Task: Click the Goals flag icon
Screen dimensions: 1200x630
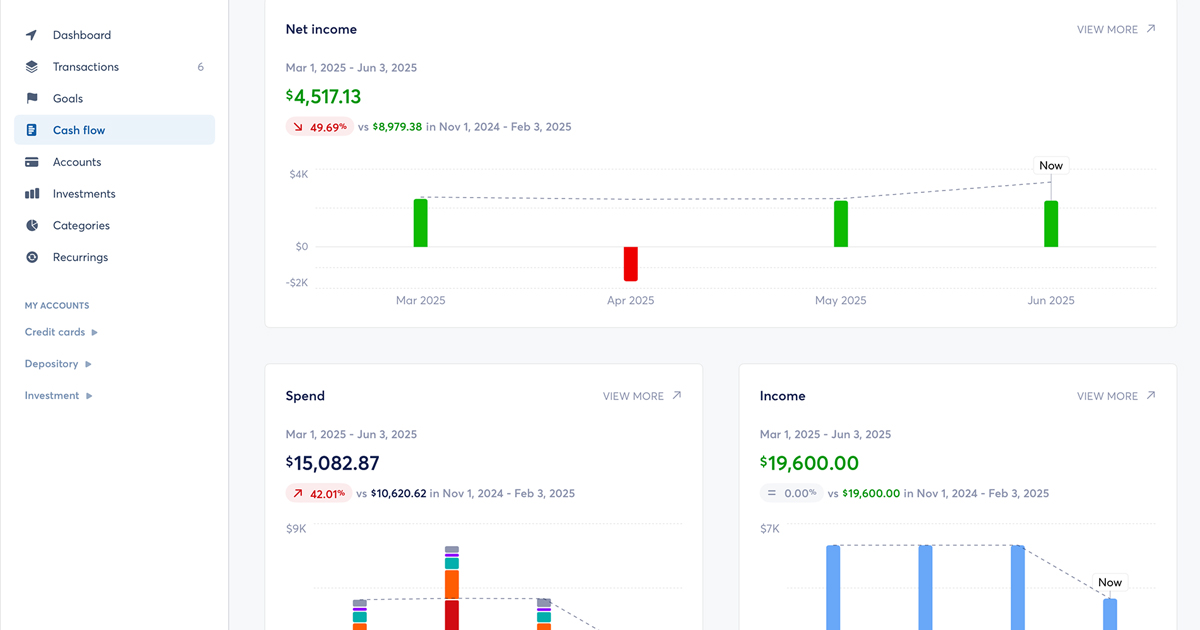Action: tap(32, 99)
